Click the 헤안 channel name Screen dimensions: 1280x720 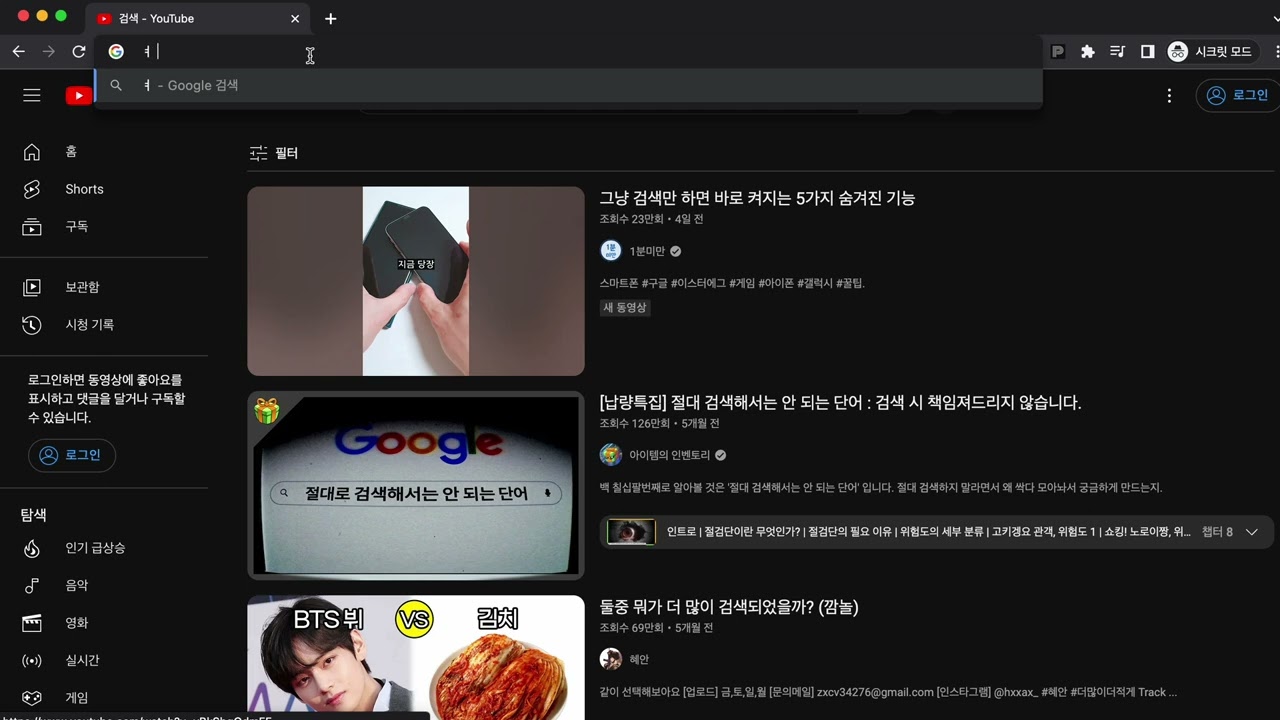point(640,659)
